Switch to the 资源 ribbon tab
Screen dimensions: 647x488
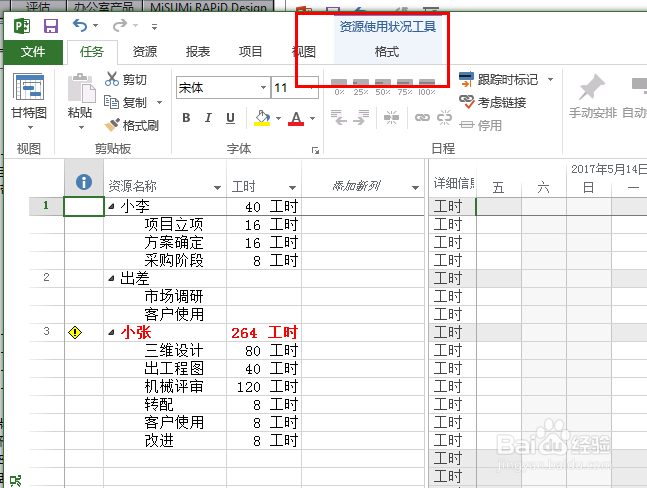(x=145, y=52)
